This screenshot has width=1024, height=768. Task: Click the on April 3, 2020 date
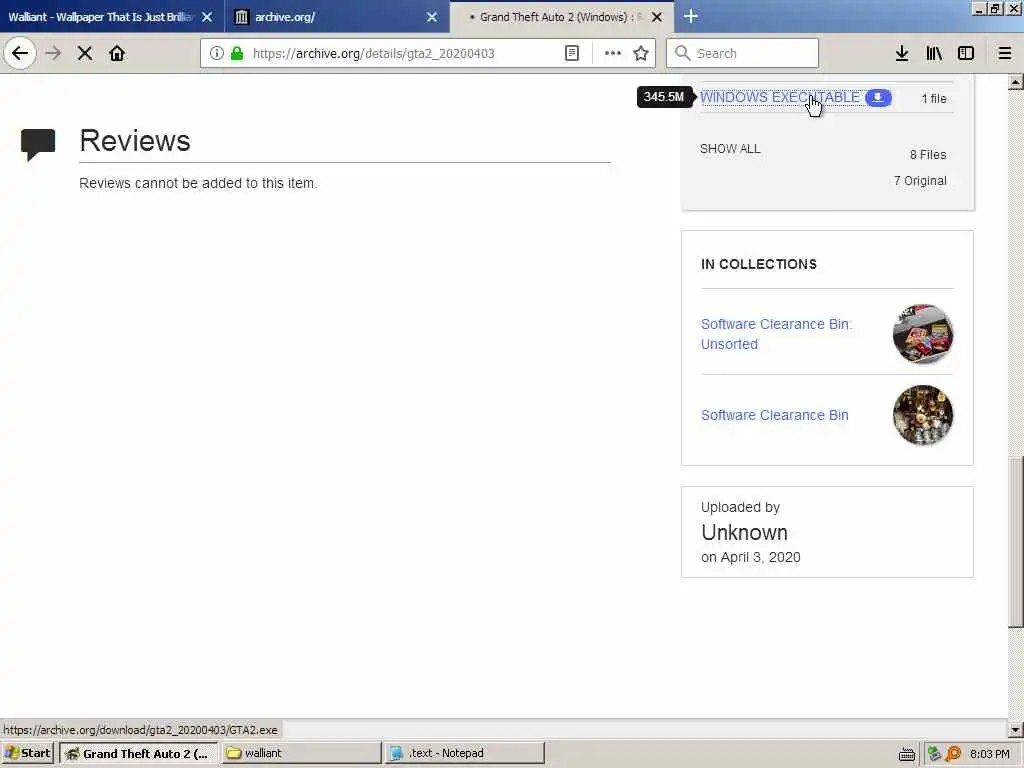(x=751, y=557)
